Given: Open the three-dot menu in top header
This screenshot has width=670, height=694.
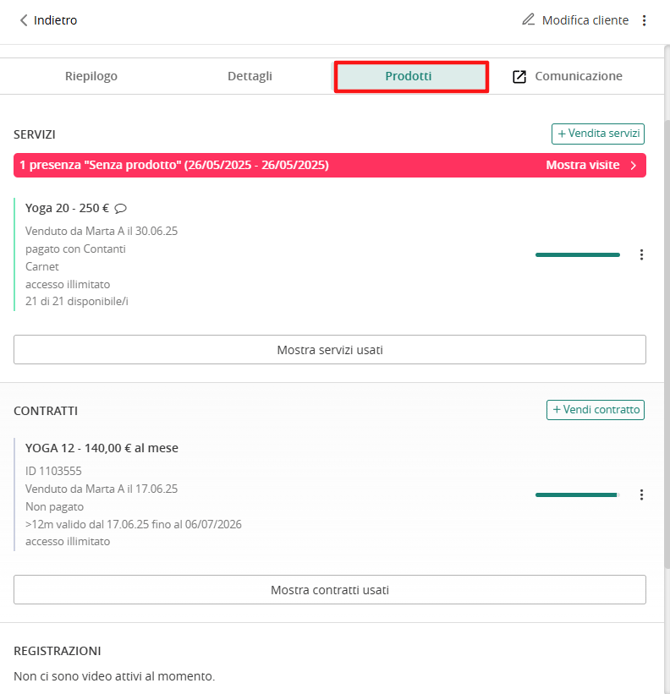Looking at the screenshot, I should pyautogui.click(x=644, y=20).
